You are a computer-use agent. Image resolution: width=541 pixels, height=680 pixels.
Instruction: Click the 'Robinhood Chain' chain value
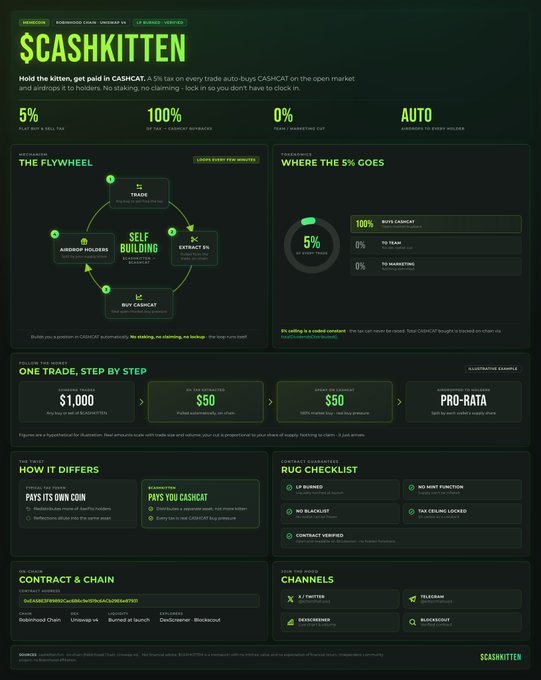[40, 620]
